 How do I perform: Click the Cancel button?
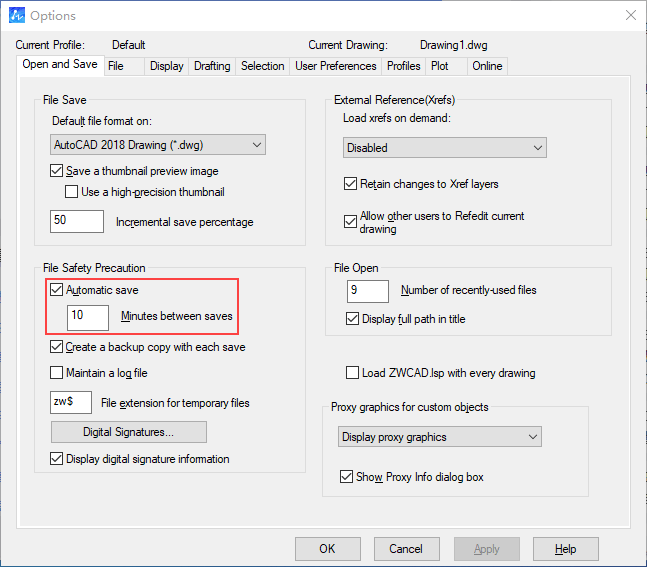[406, 549]
